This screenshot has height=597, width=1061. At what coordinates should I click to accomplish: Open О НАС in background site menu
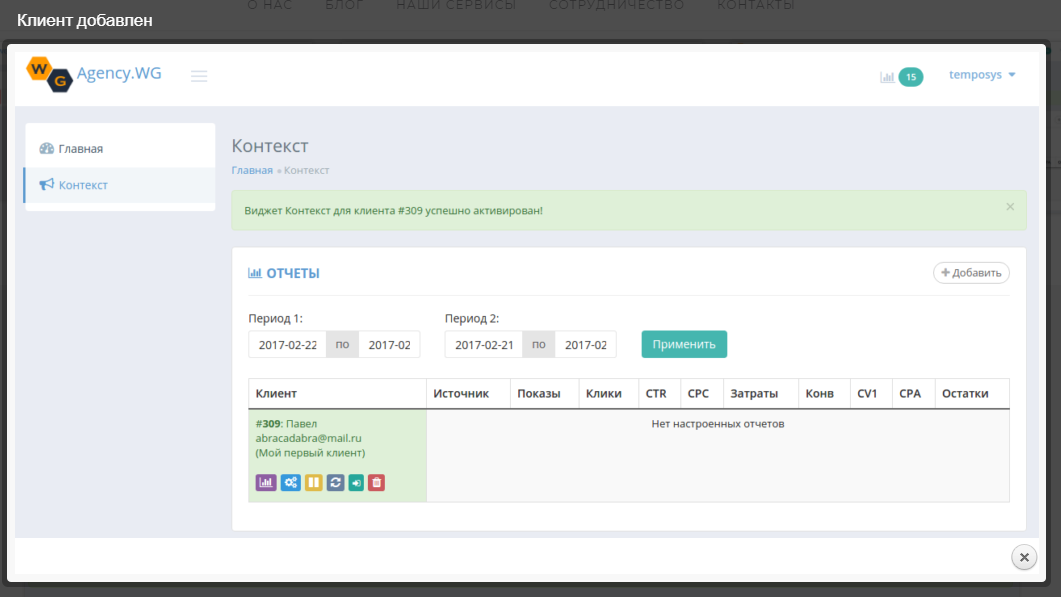point(269,5)
